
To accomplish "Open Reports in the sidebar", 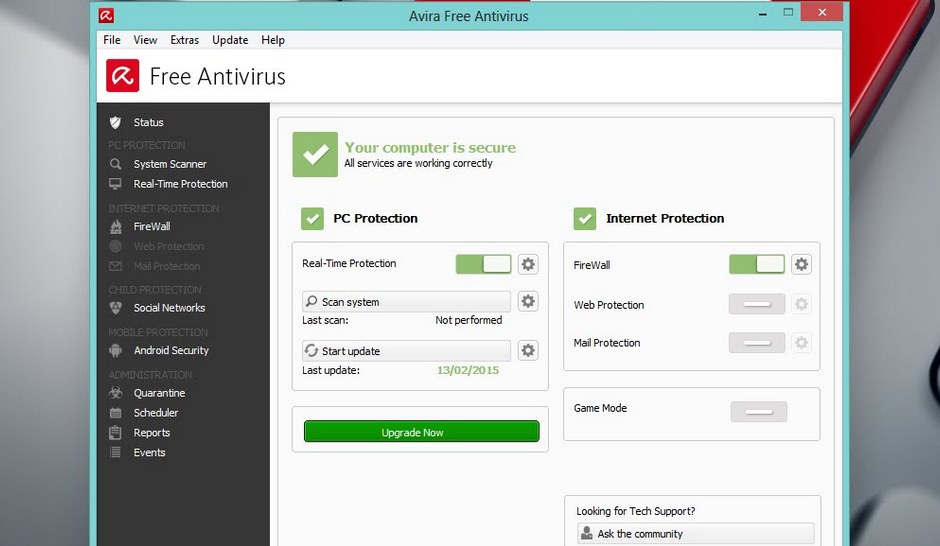I will point(152,433).
